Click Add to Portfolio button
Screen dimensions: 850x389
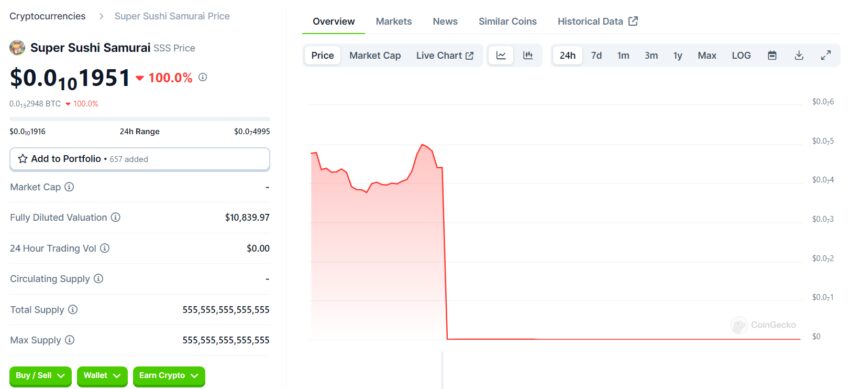(x=139, y=159)
